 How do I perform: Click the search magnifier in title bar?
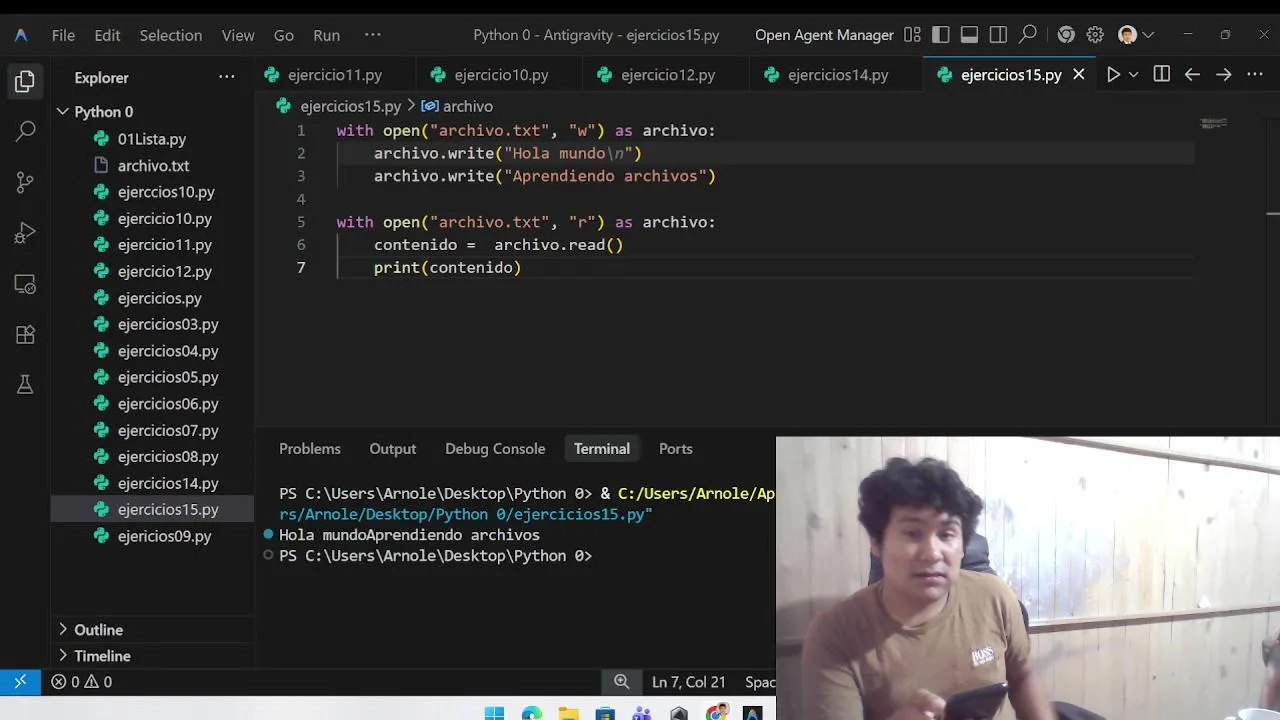1027,35
